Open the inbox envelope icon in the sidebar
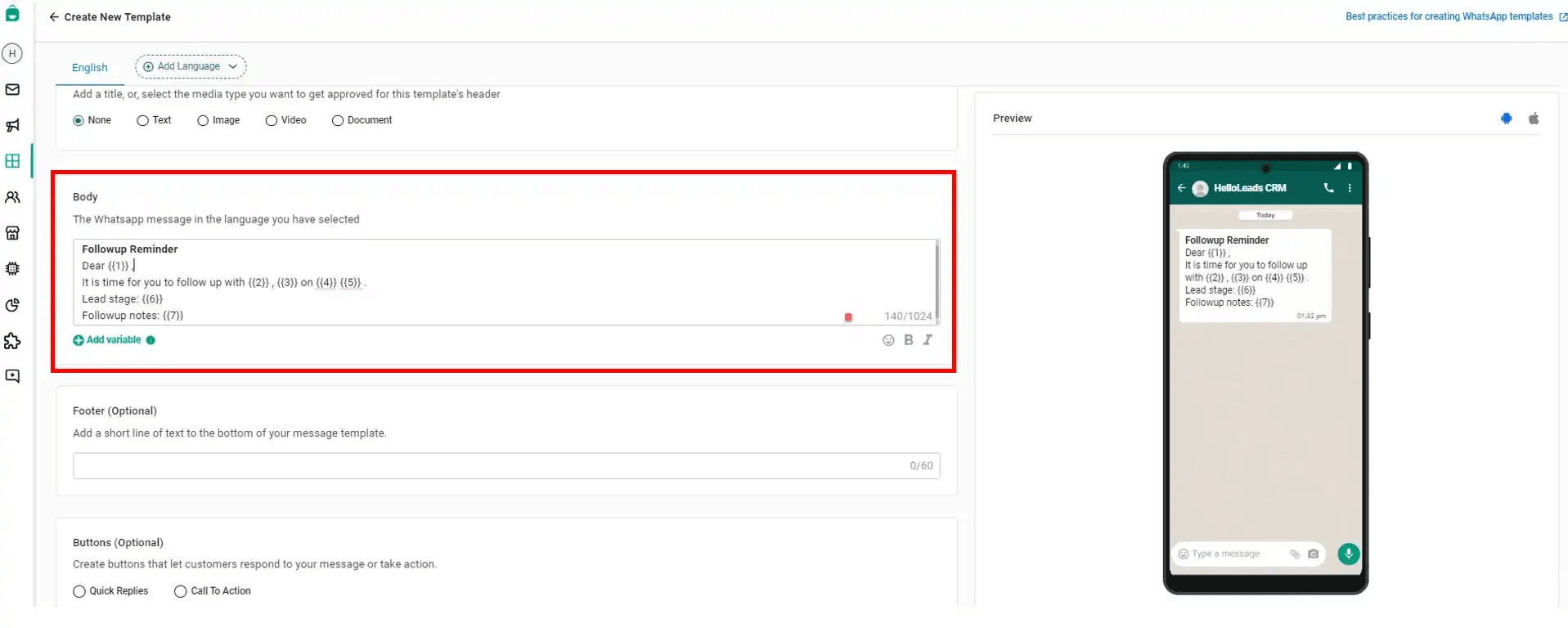The image size is (1568, 628). [12, 90]
